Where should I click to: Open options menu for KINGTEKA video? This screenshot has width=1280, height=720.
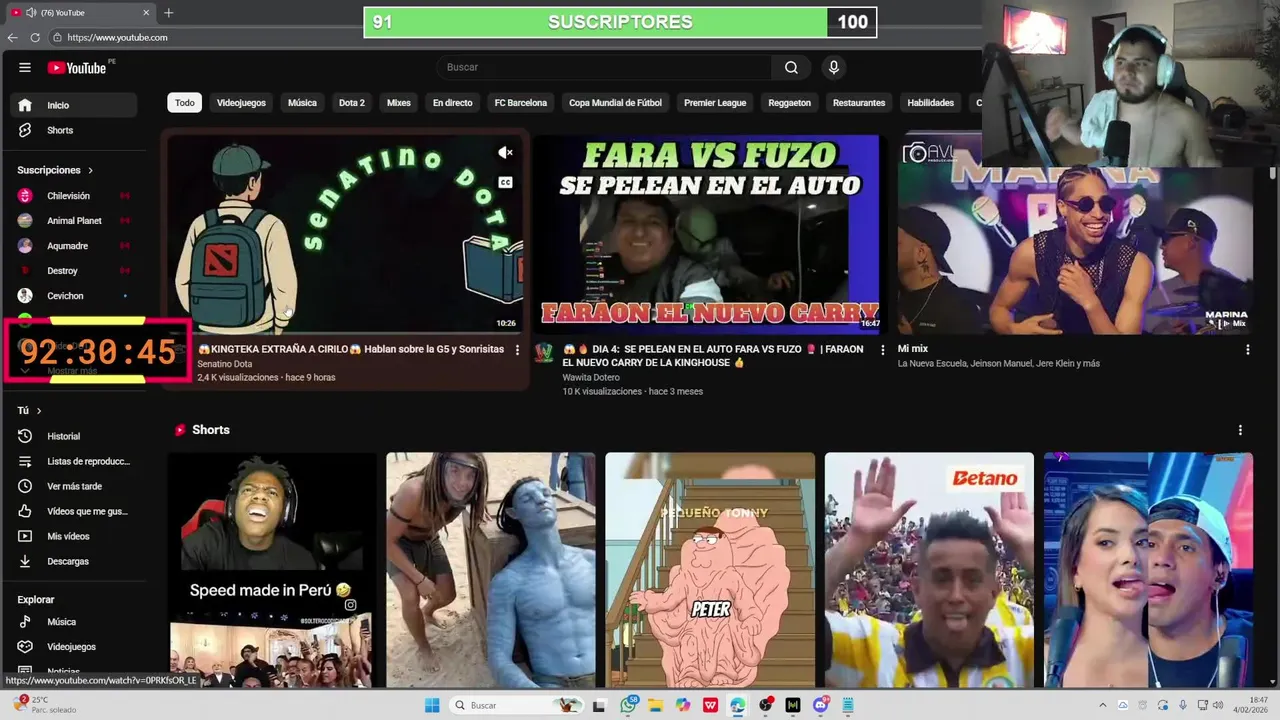pos(517,350)
